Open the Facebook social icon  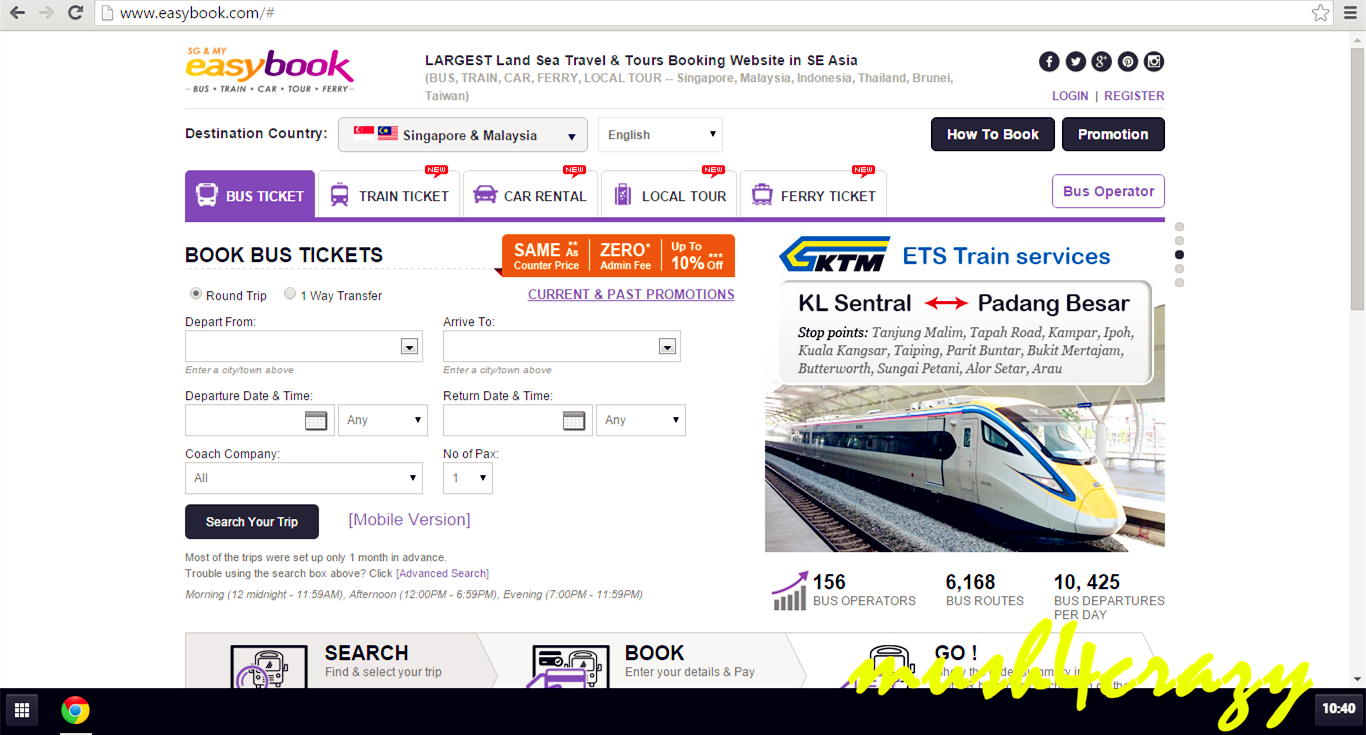(x=1049, y=62)
